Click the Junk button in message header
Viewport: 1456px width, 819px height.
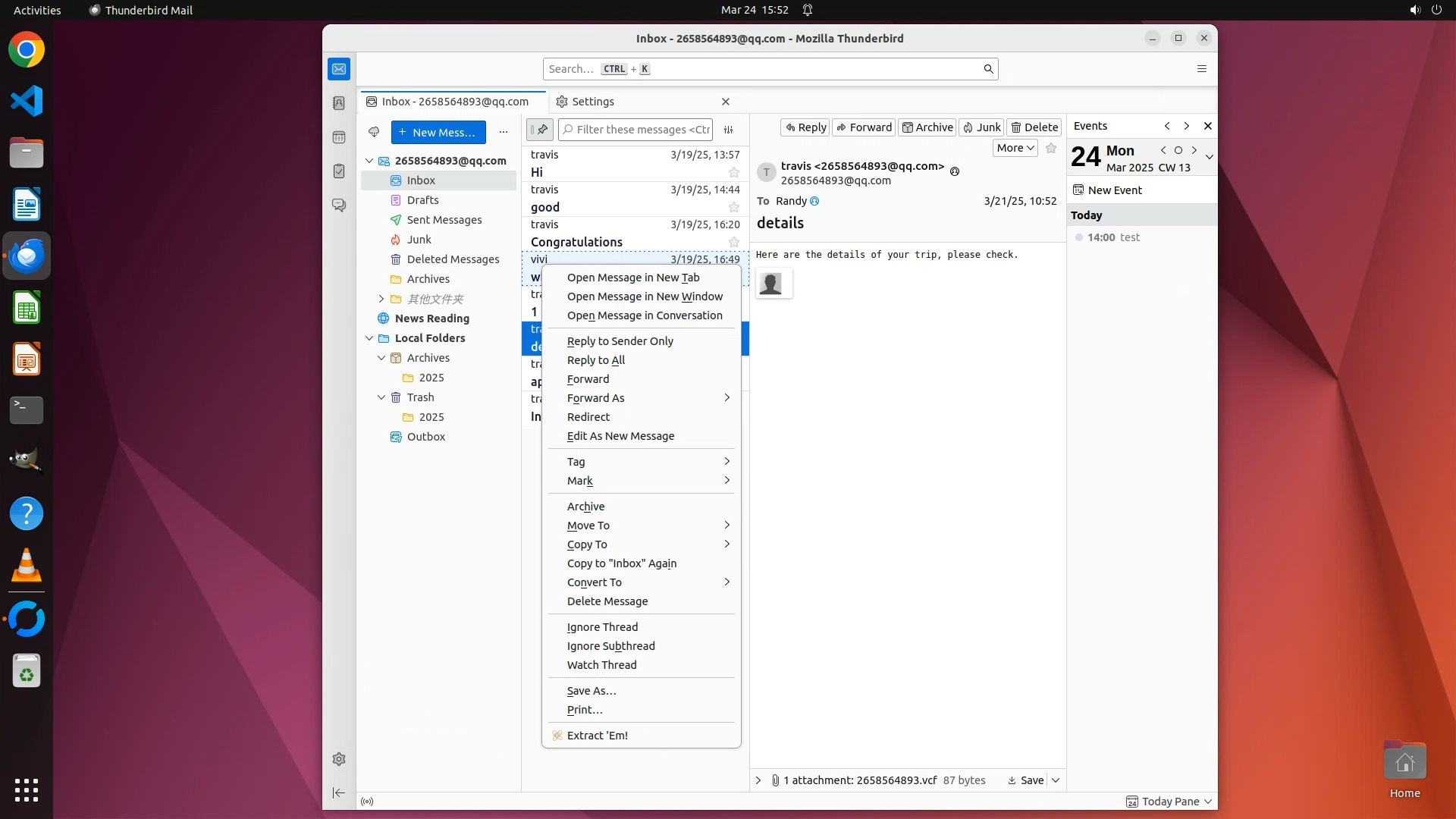(981, 127)
